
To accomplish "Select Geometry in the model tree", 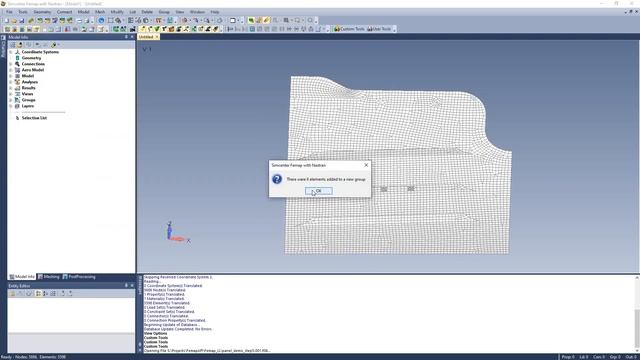I will click(31, 58).
